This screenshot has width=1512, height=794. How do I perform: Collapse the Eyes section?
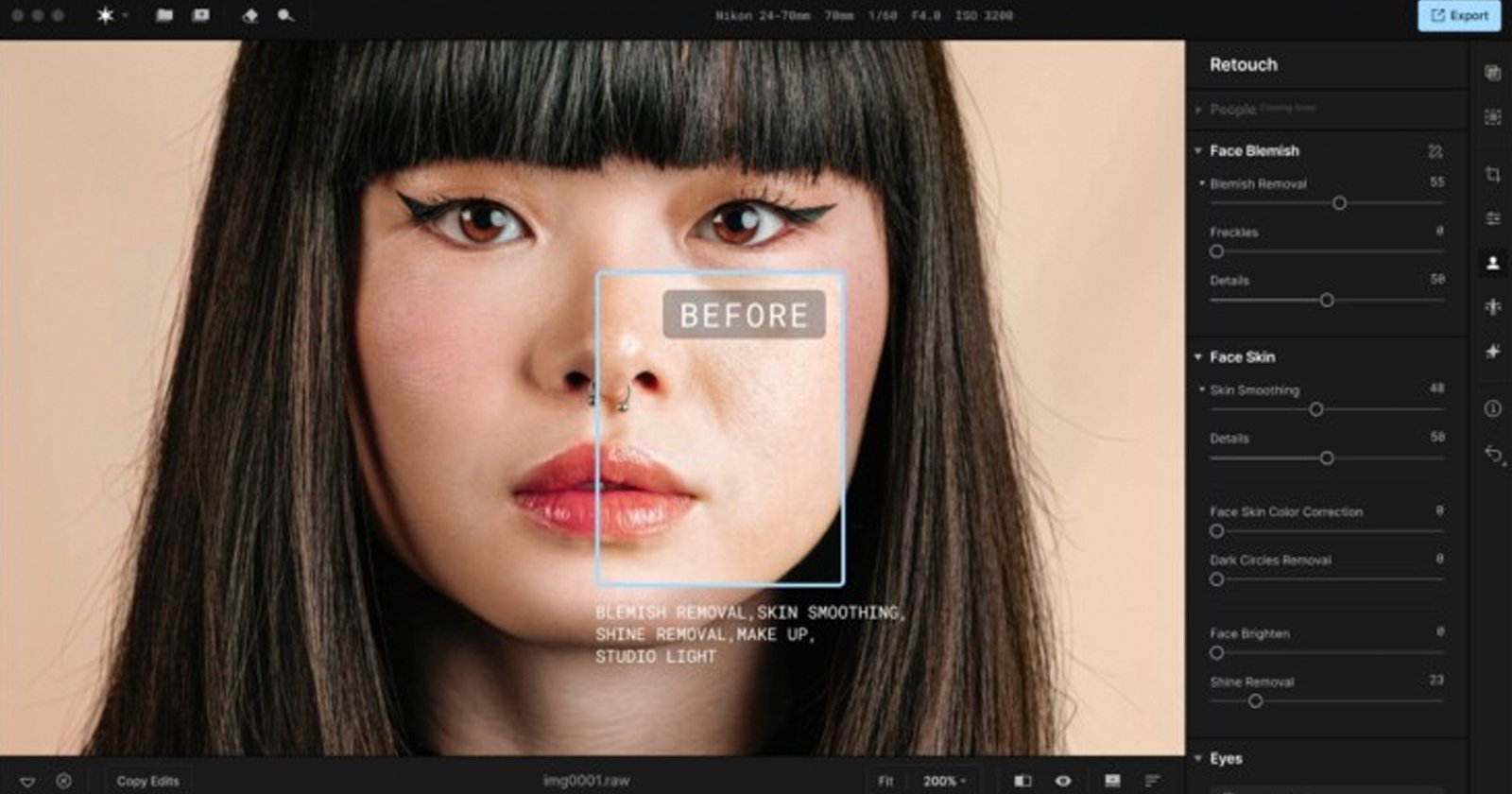[1198, 758]
